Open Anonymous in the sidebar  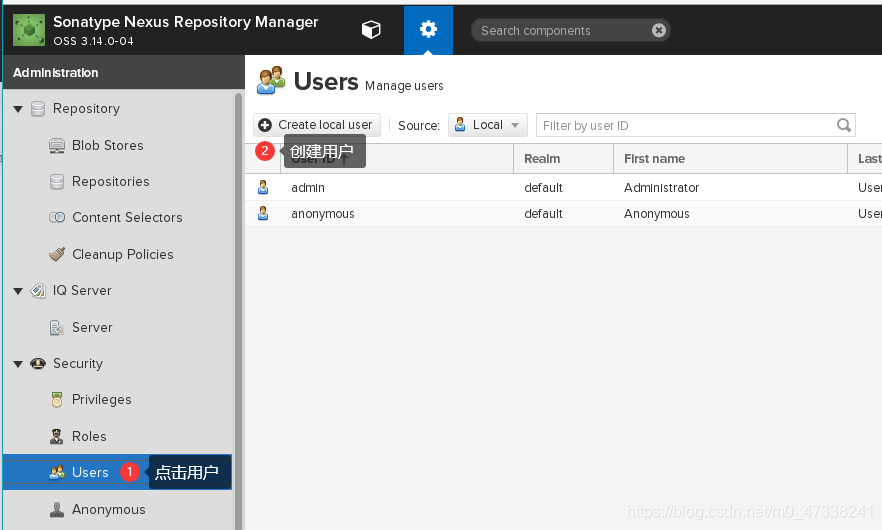point(109,510)
